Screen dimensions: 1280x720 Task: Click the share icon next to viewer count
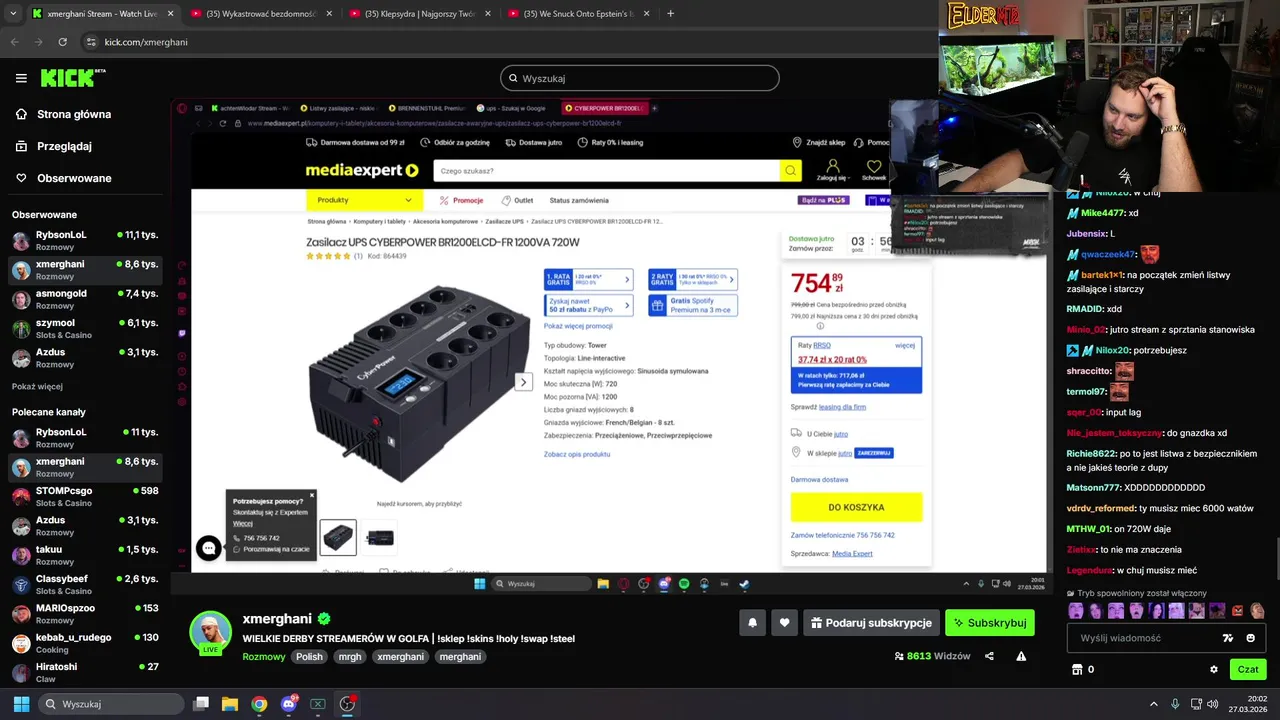989,656
